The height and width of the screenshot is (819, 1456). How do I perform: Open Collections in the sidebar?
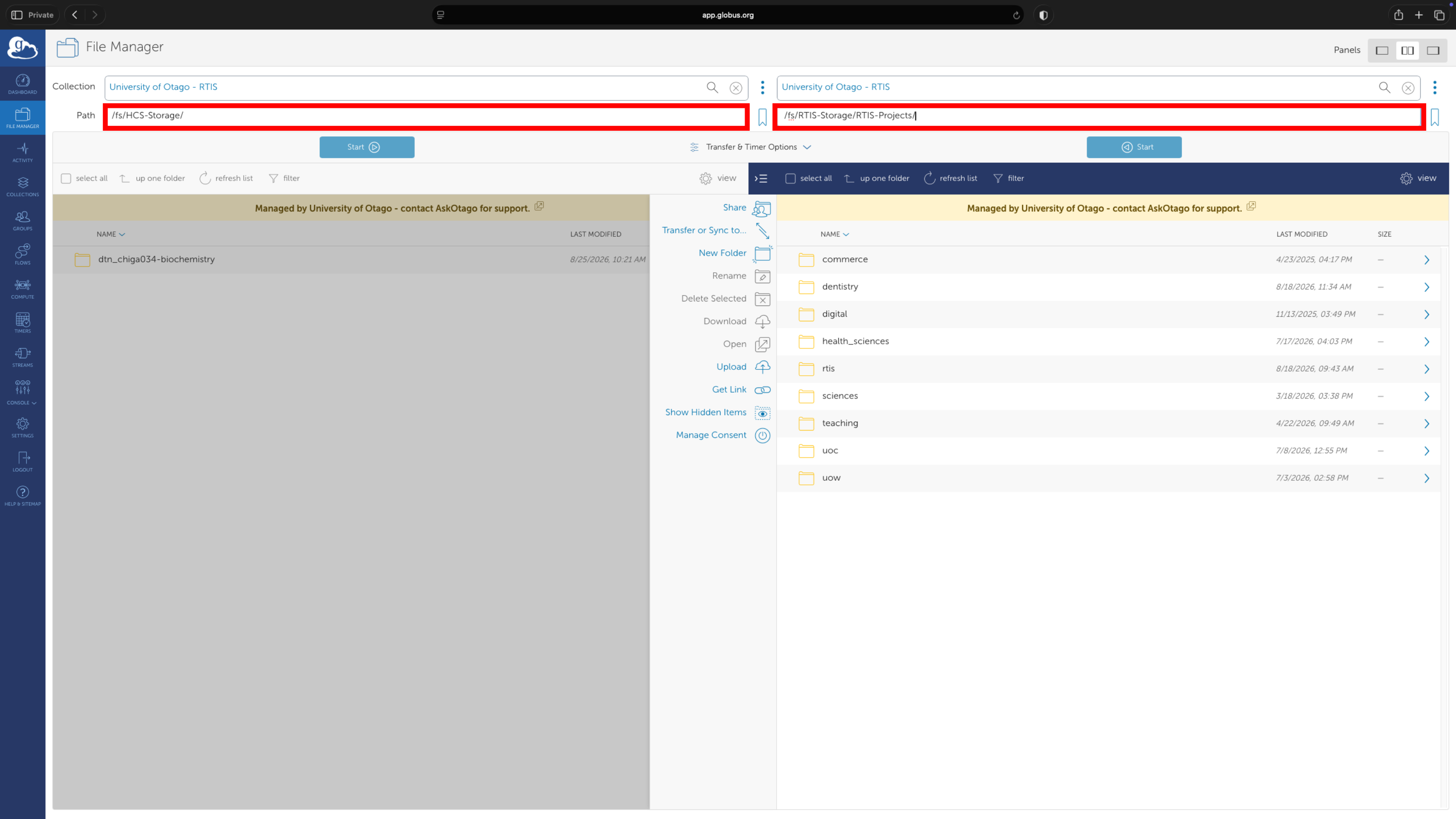[x=22, y=186]
